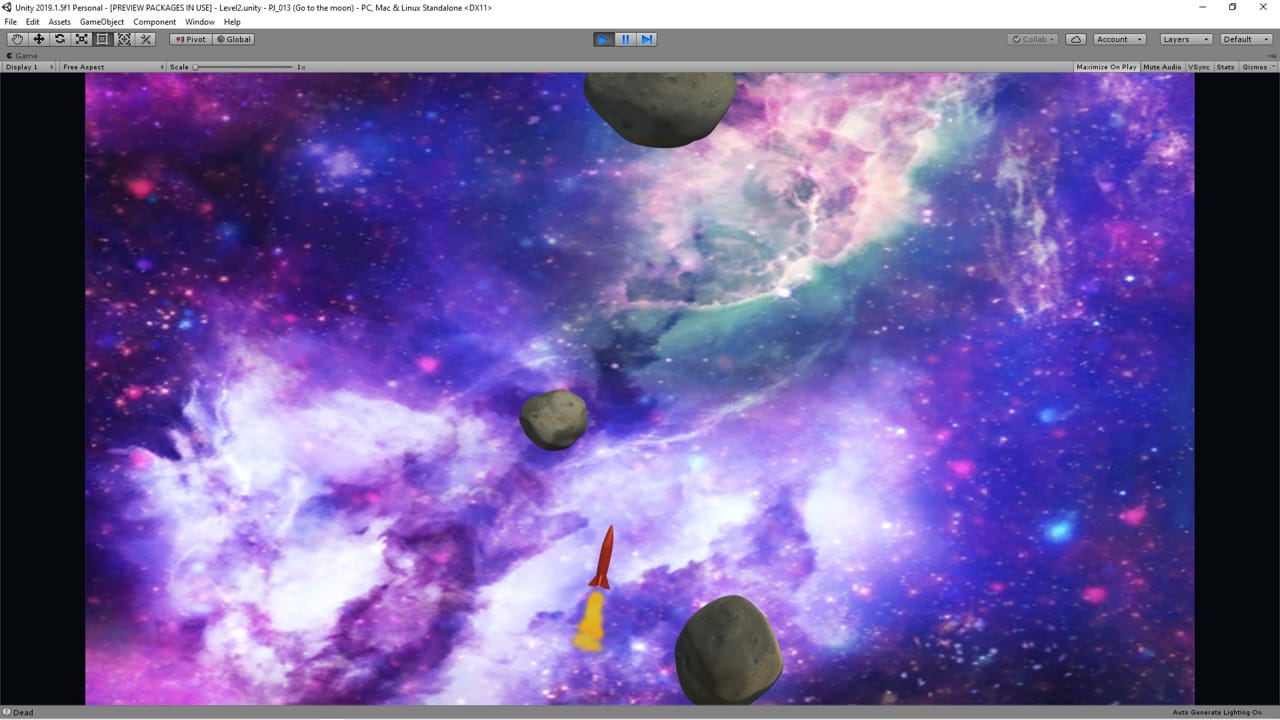Select the Rotate tool

pos(60,39)
